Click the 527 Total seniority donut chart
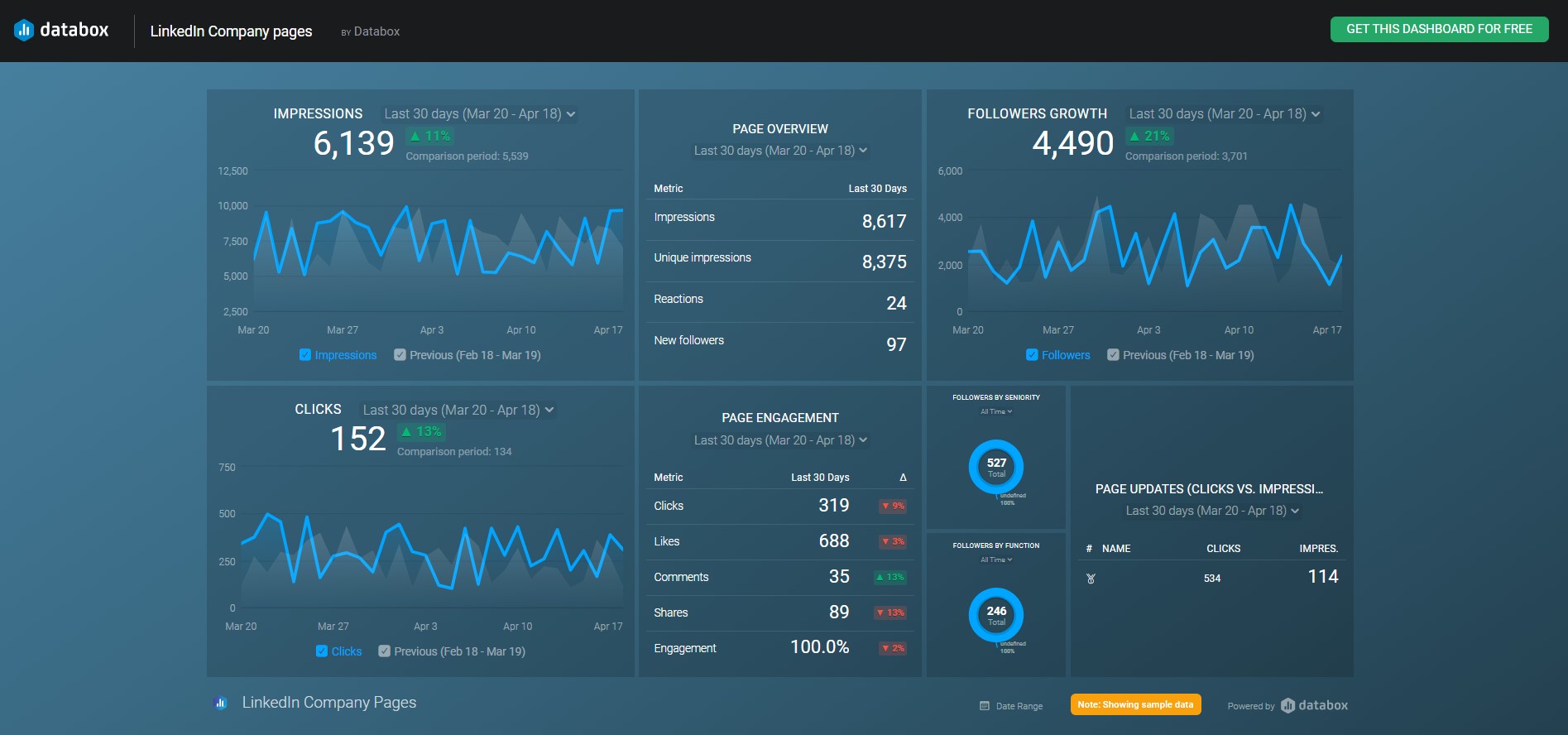The height and width of the screenshot is (735, 1568). tap(996, 467)
